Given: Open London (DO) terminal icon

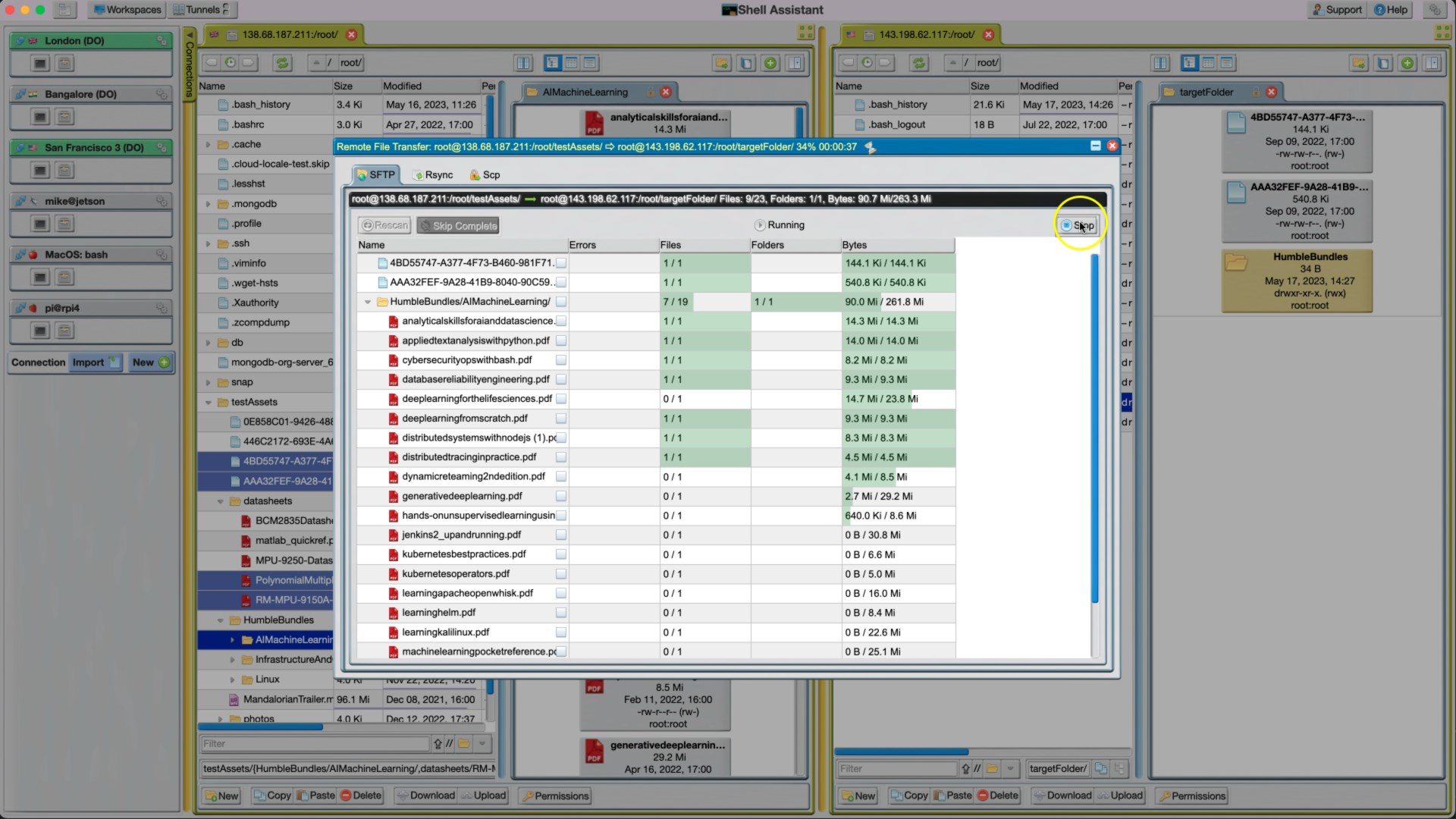Looking at the screenshot, I should (40, 64).
